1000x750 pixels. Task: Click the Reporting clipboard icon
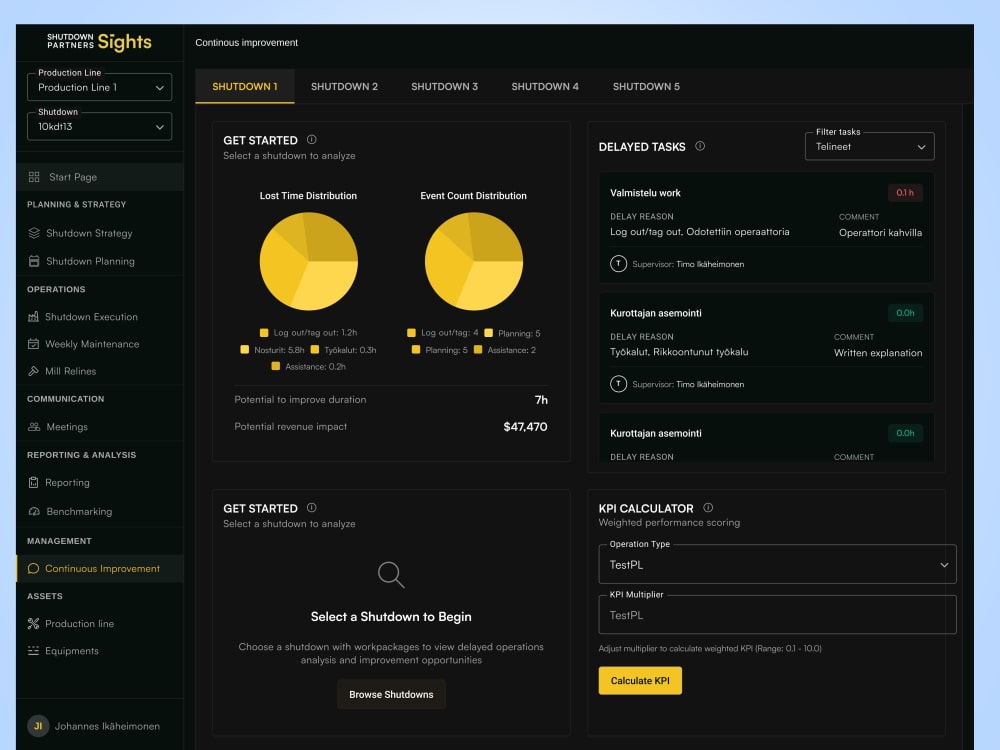[33, 482]
